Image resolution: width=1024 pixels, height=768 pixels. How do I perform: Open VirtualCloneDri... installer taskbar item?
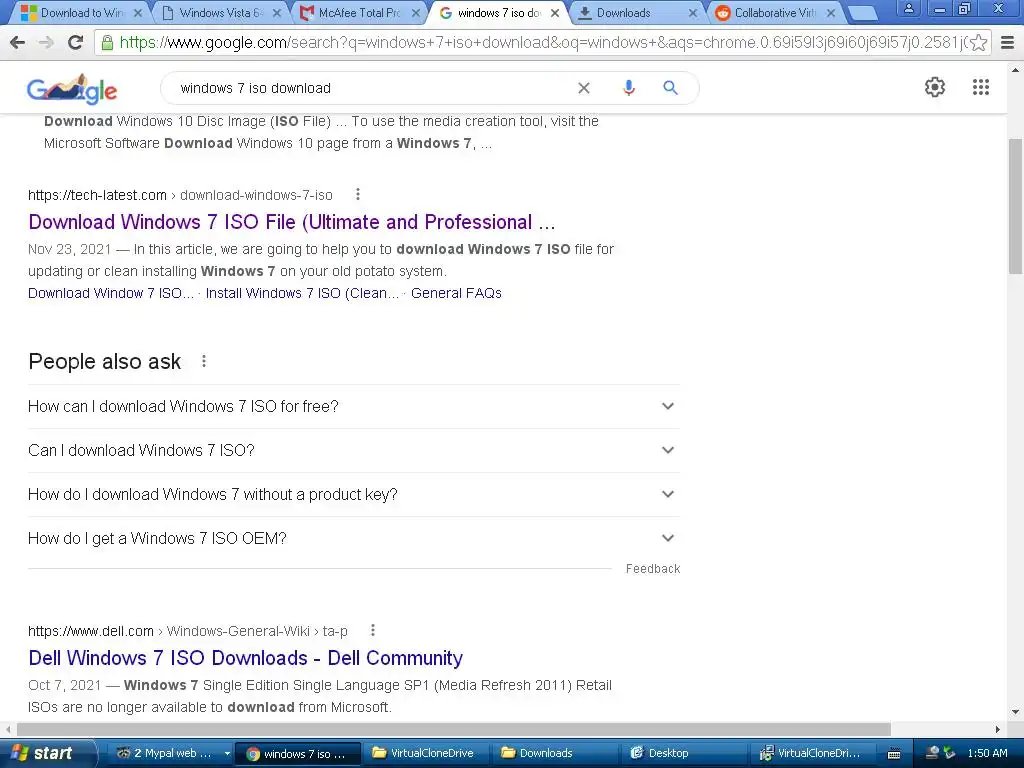click(811, 753)
